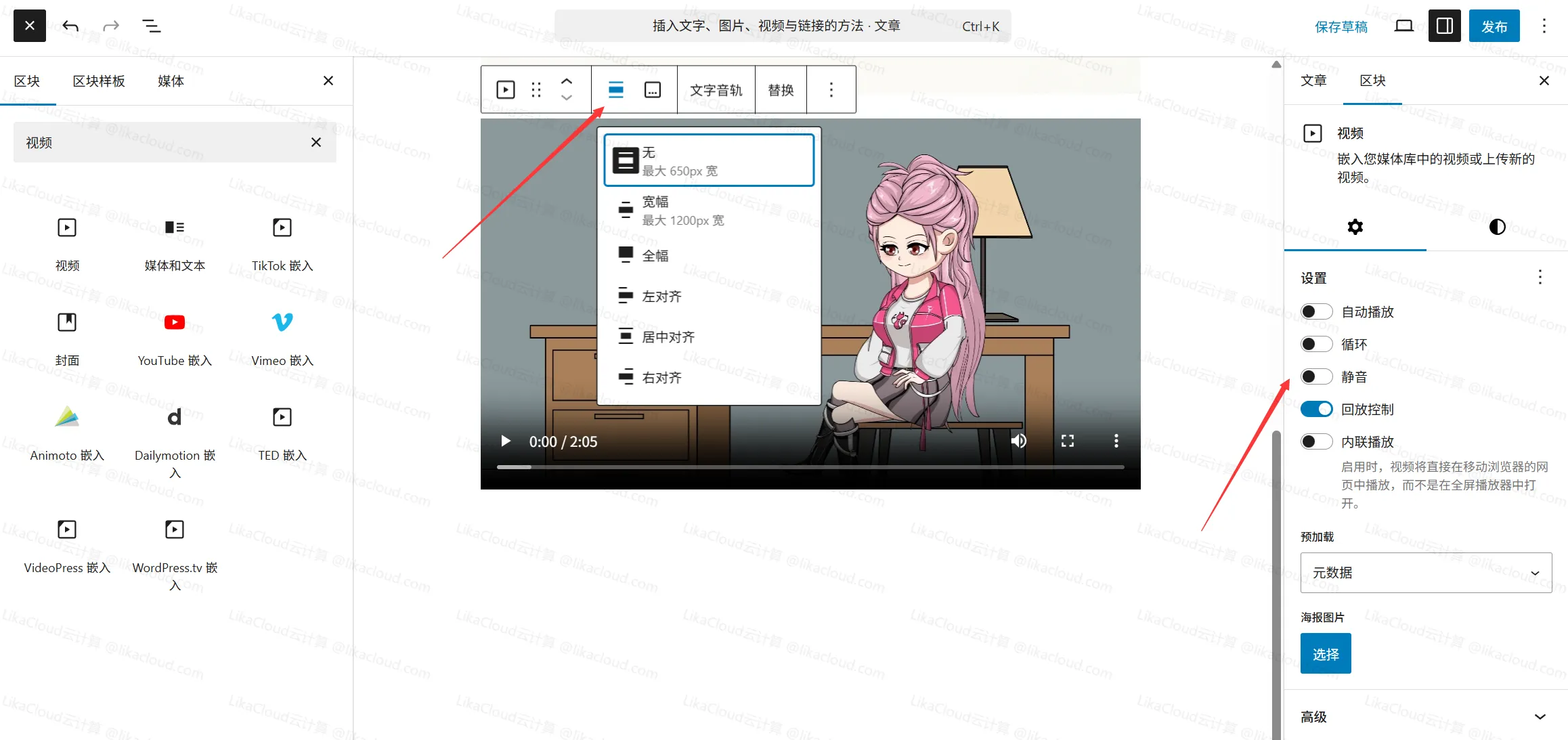Click the drag handle on the video toolbar
Viewport: 1568px width, 740px height.
coord(536,89)
